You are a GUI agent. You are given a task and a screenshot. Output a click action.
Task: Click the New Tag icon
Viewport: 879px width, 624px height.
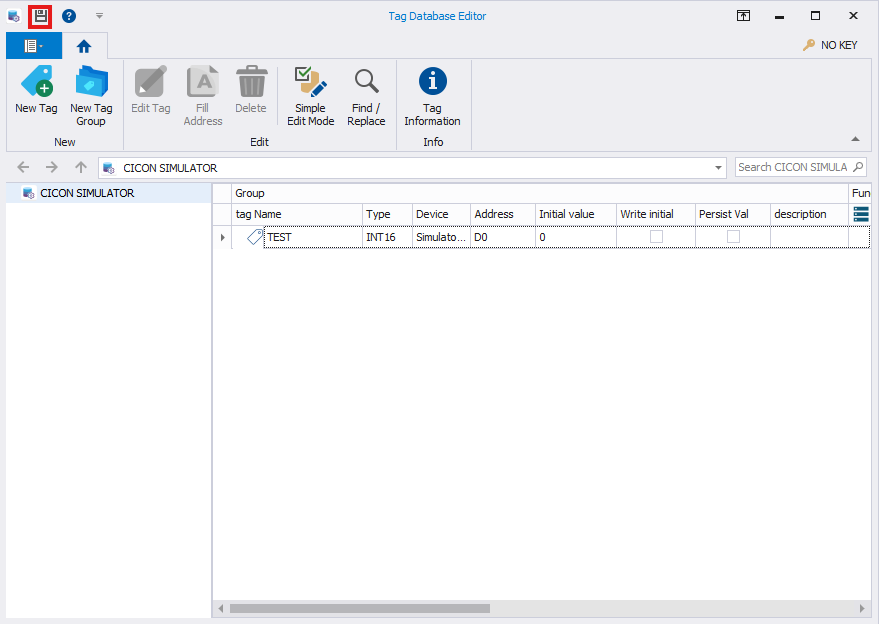[37, 90]
